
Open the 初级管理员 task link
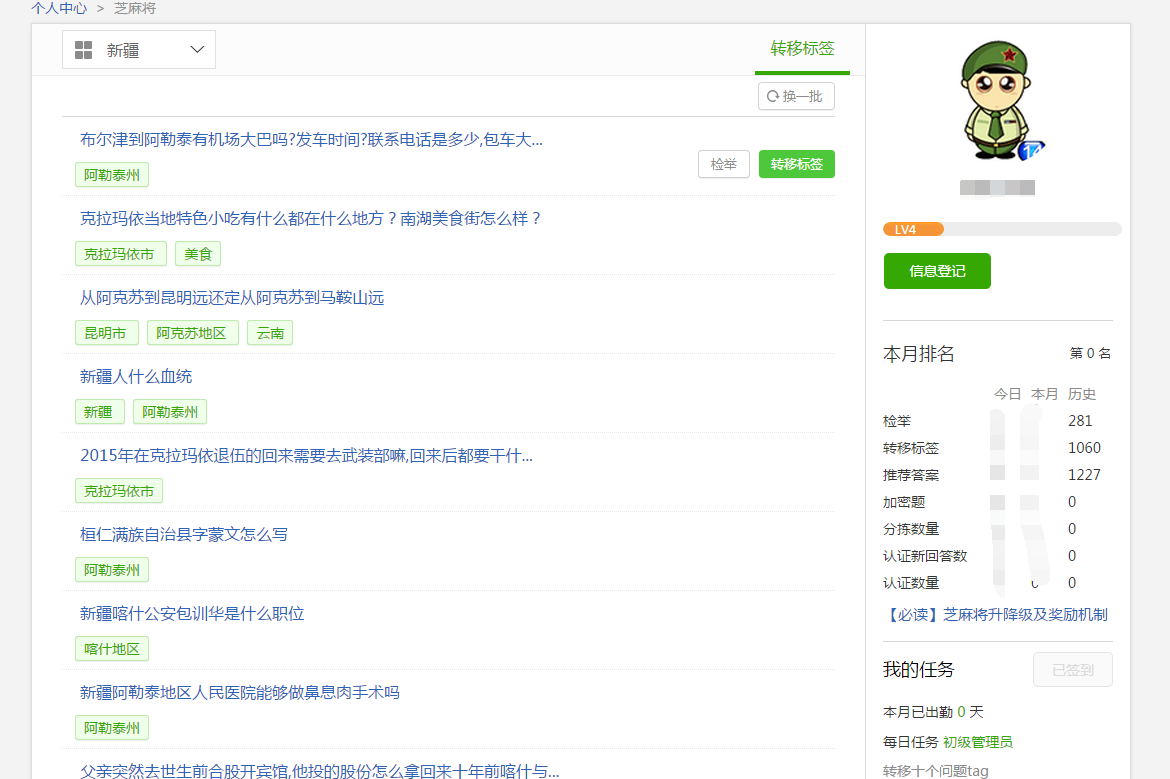[x=977, y=742]
